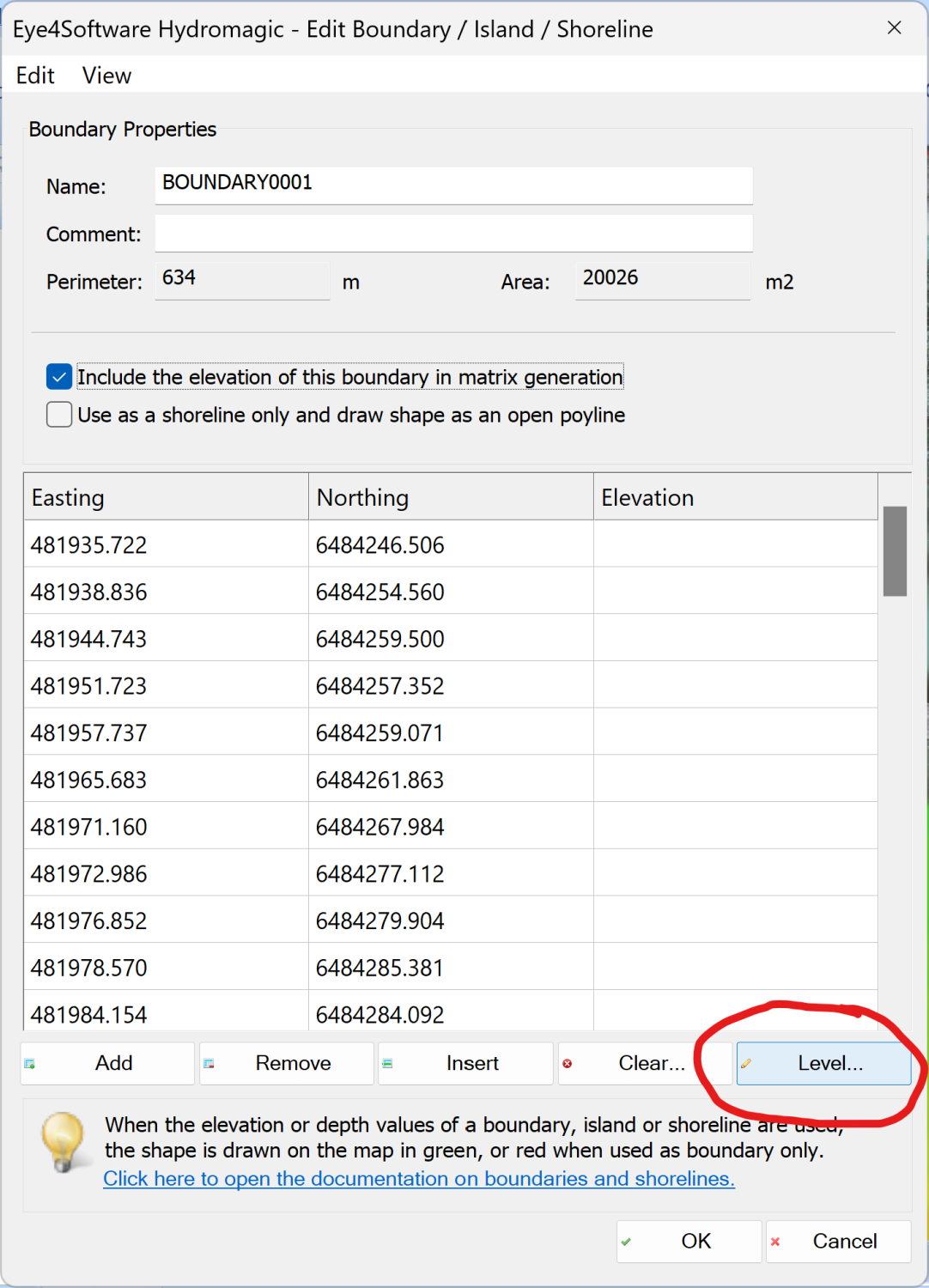Image resolution: width=929 pixels, height=1288 pixels.
Task: Click the Clear... button
Action: pyautogui.click(x=645, y=1063)
